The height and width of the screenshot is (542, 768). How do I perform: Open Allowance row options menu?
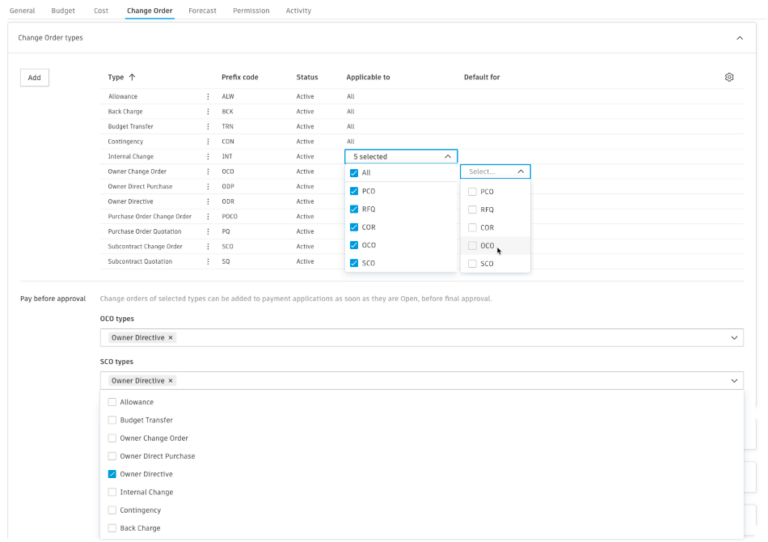[x=208, y=96]
